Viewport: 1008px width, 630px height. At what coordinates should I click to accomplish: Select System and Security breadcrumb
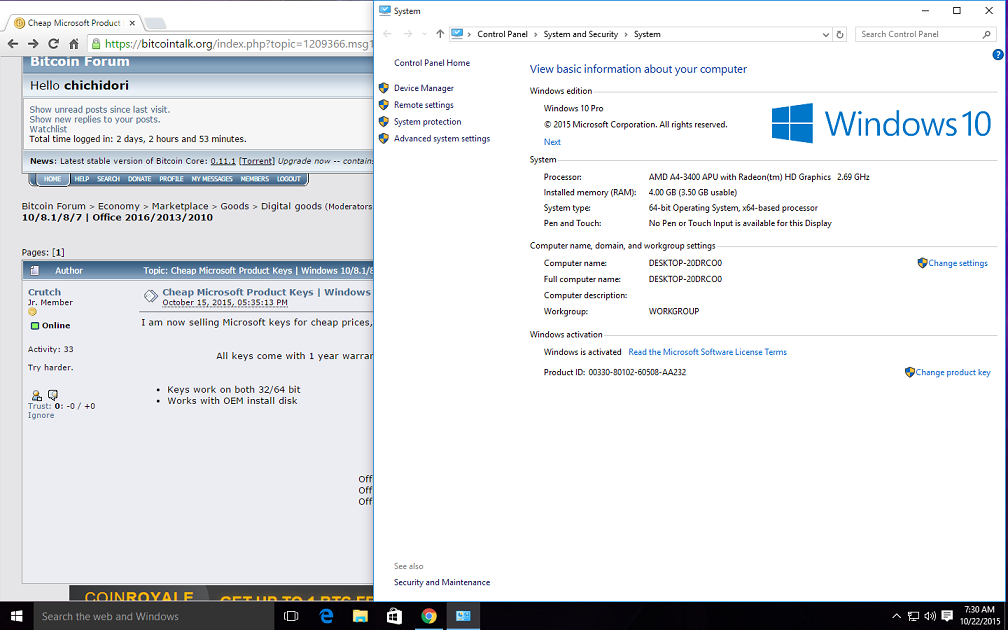click(x=580, y=34)
